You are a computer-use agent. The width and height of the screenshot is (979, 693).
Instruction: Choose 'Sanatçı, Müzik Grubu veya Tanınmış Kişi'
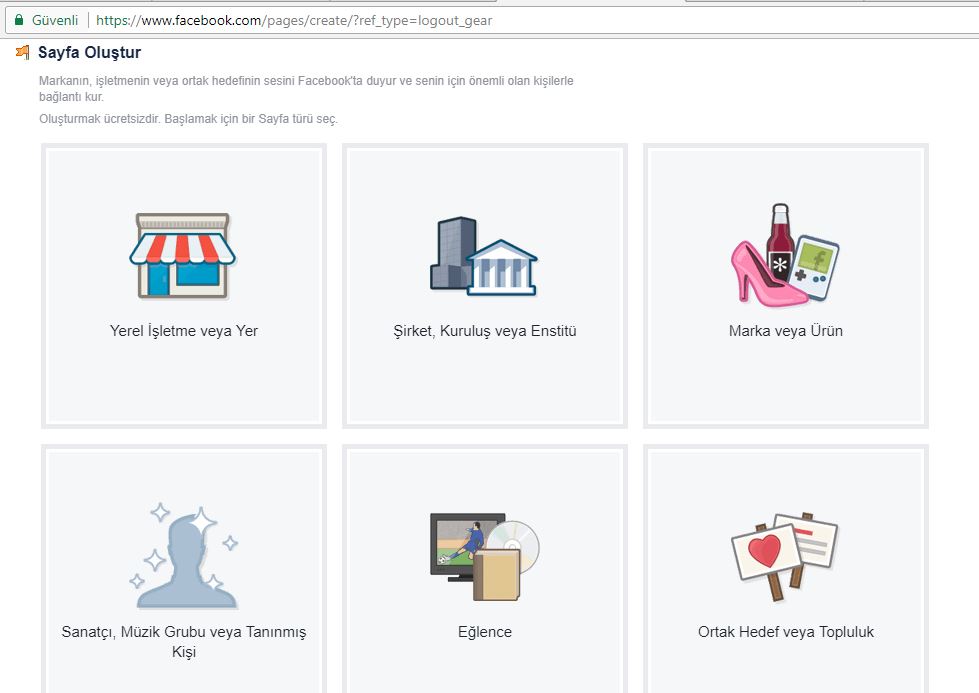pos(184,641)
